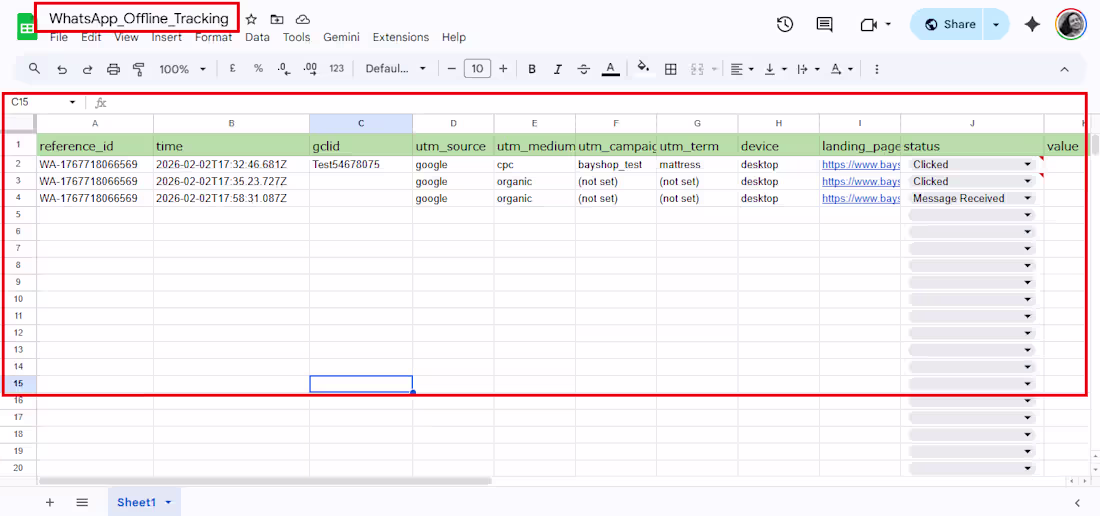
Task: Increase the font size
Action: coord(503,69)
